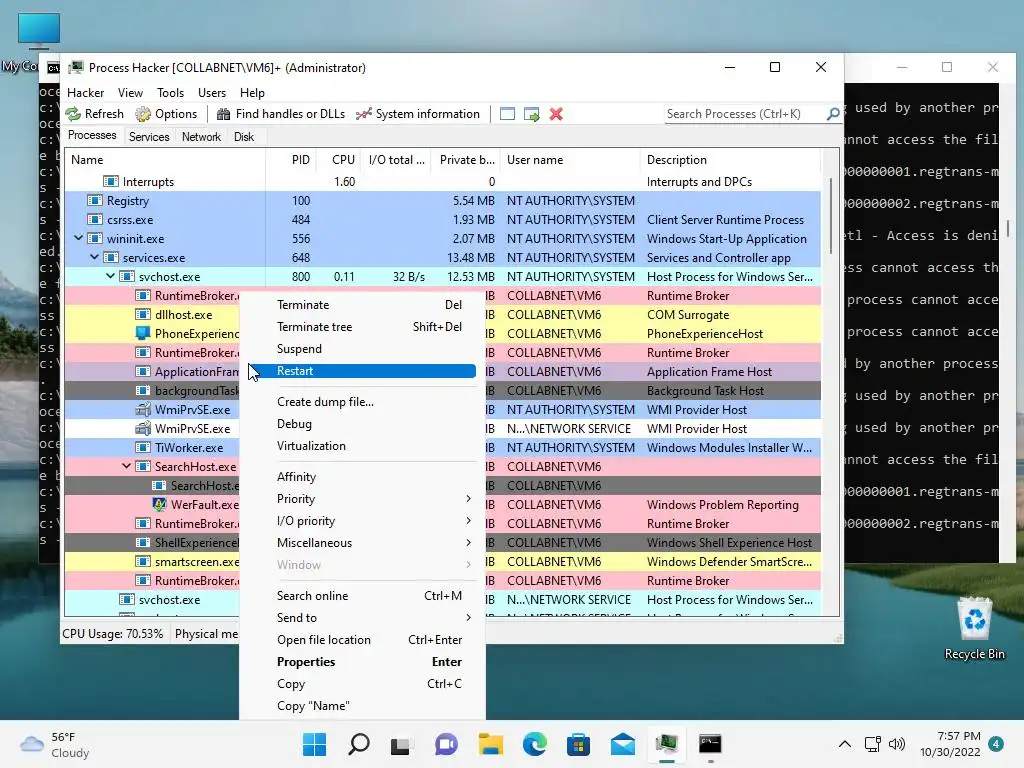Select Affinity in context menu
Image resolution: width=1024 pixels, height=768 pixels.
pos(362,477)
